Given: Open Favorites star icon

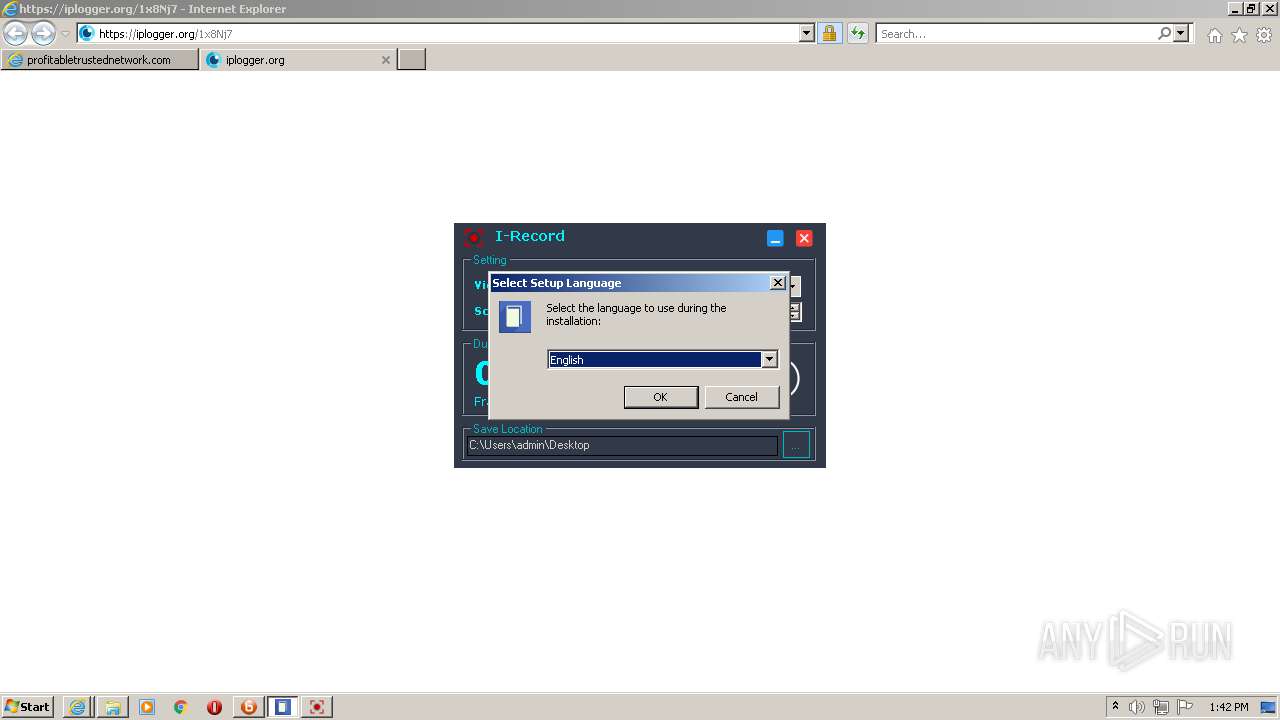Looking at the screenshot, I should 1239,35.
